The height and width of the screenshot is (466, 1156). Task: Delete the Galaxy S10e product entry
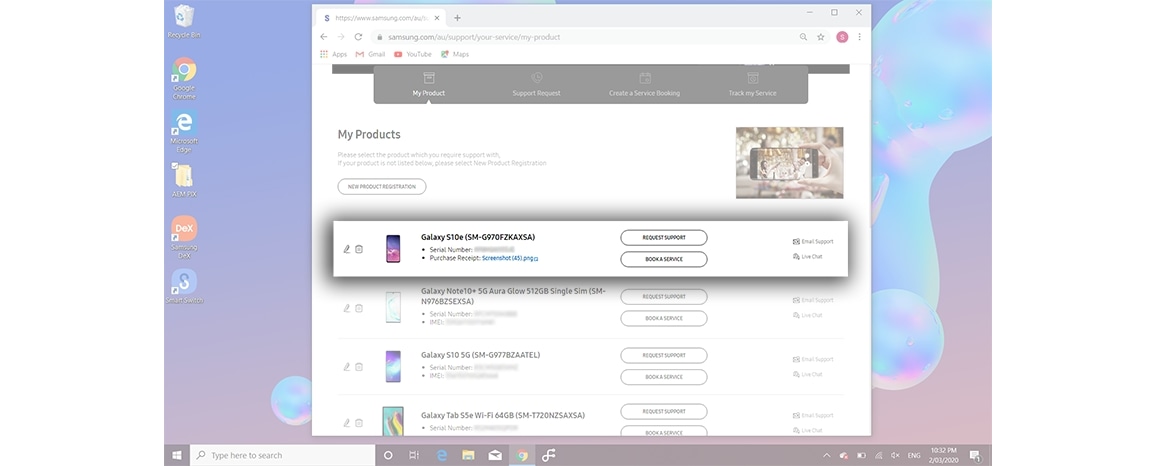point(359,249)
